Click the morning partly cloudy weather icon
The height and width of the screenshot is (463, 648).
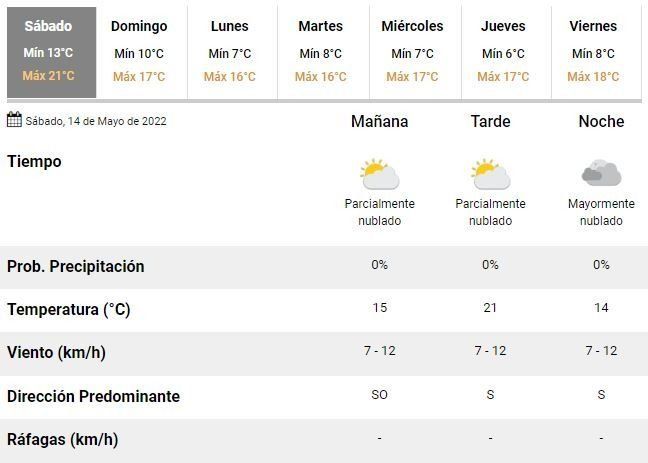pyautogui.click(x=380, y=174)
